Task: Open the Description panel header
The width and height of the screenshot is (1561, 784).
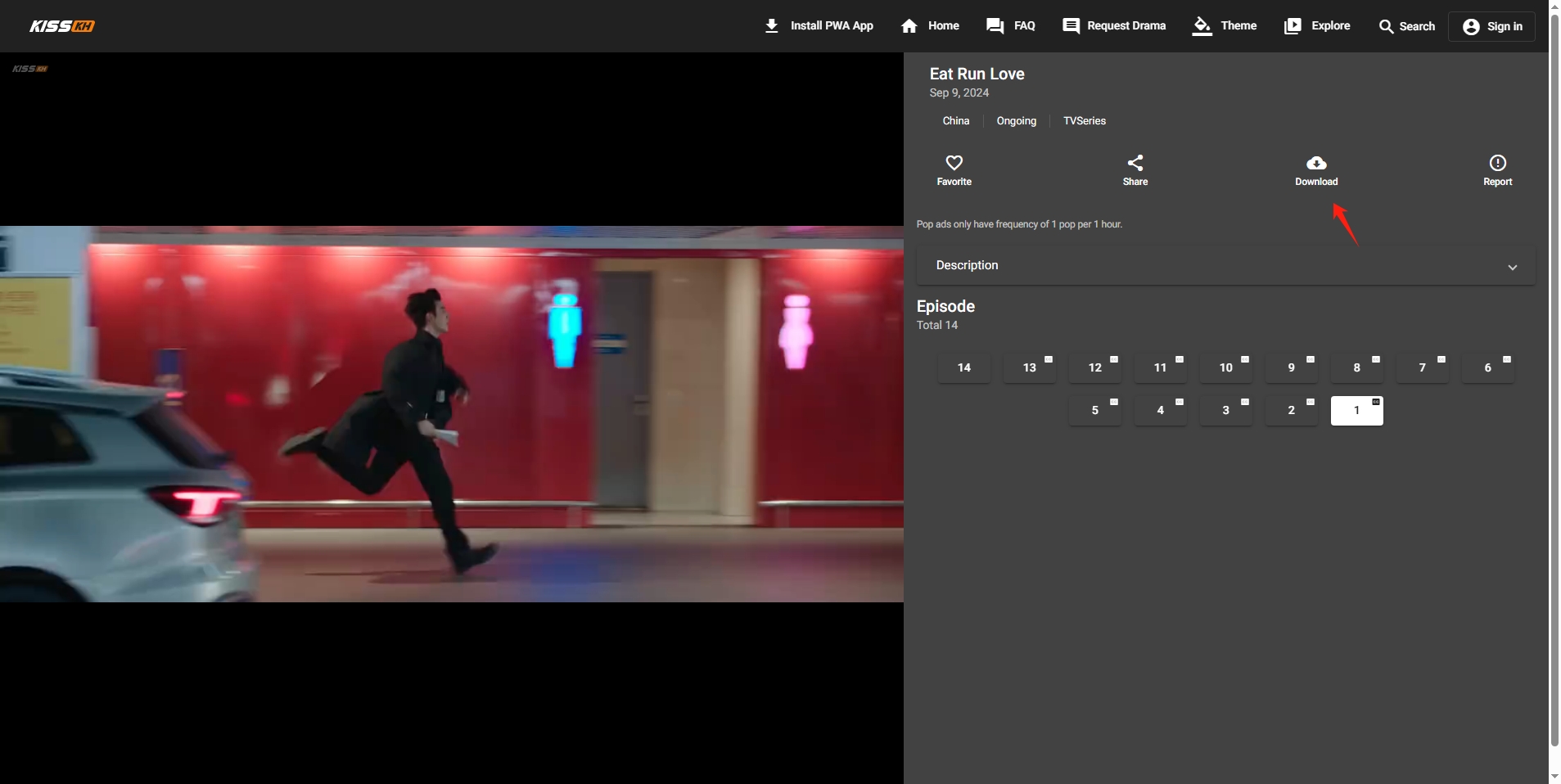Action: pyautogui.click(x=1225, y=265)
